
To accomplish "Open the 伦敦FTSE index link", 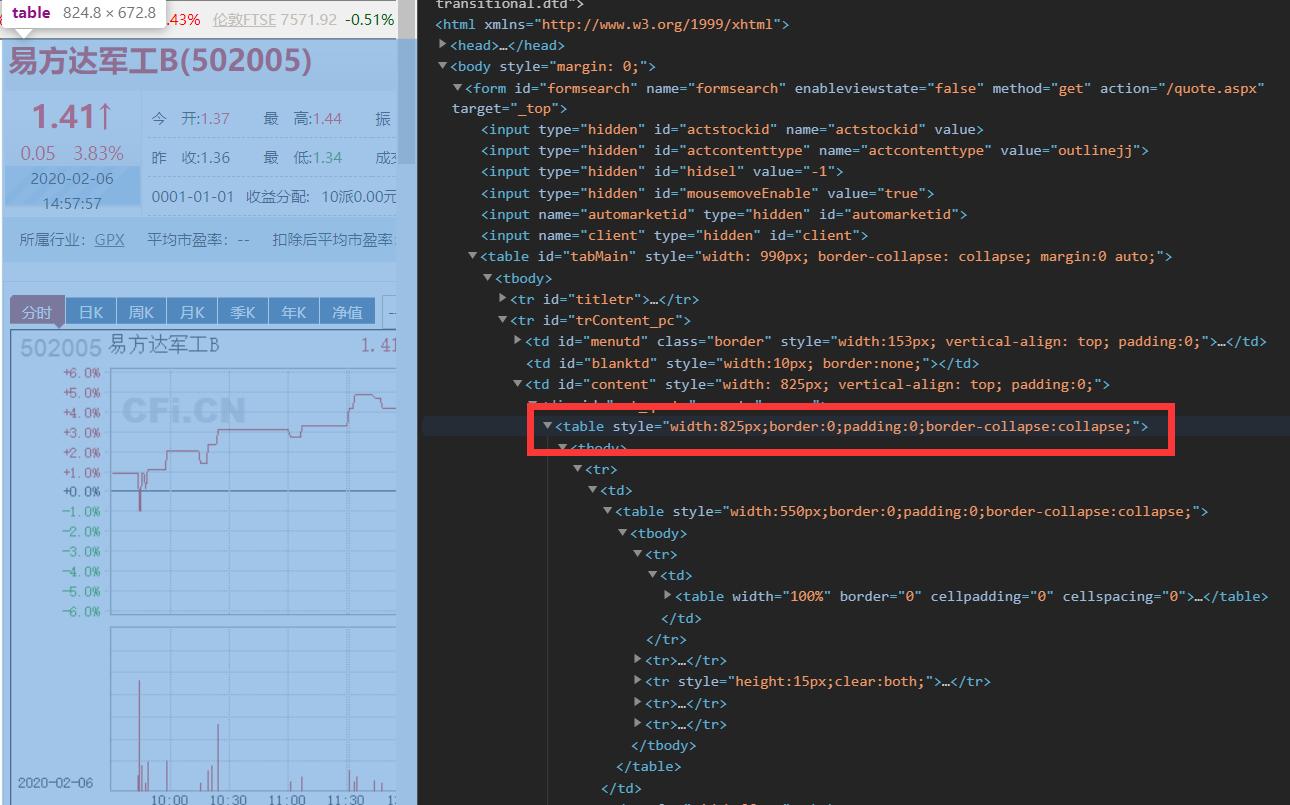I will click(x=245, y=19).
